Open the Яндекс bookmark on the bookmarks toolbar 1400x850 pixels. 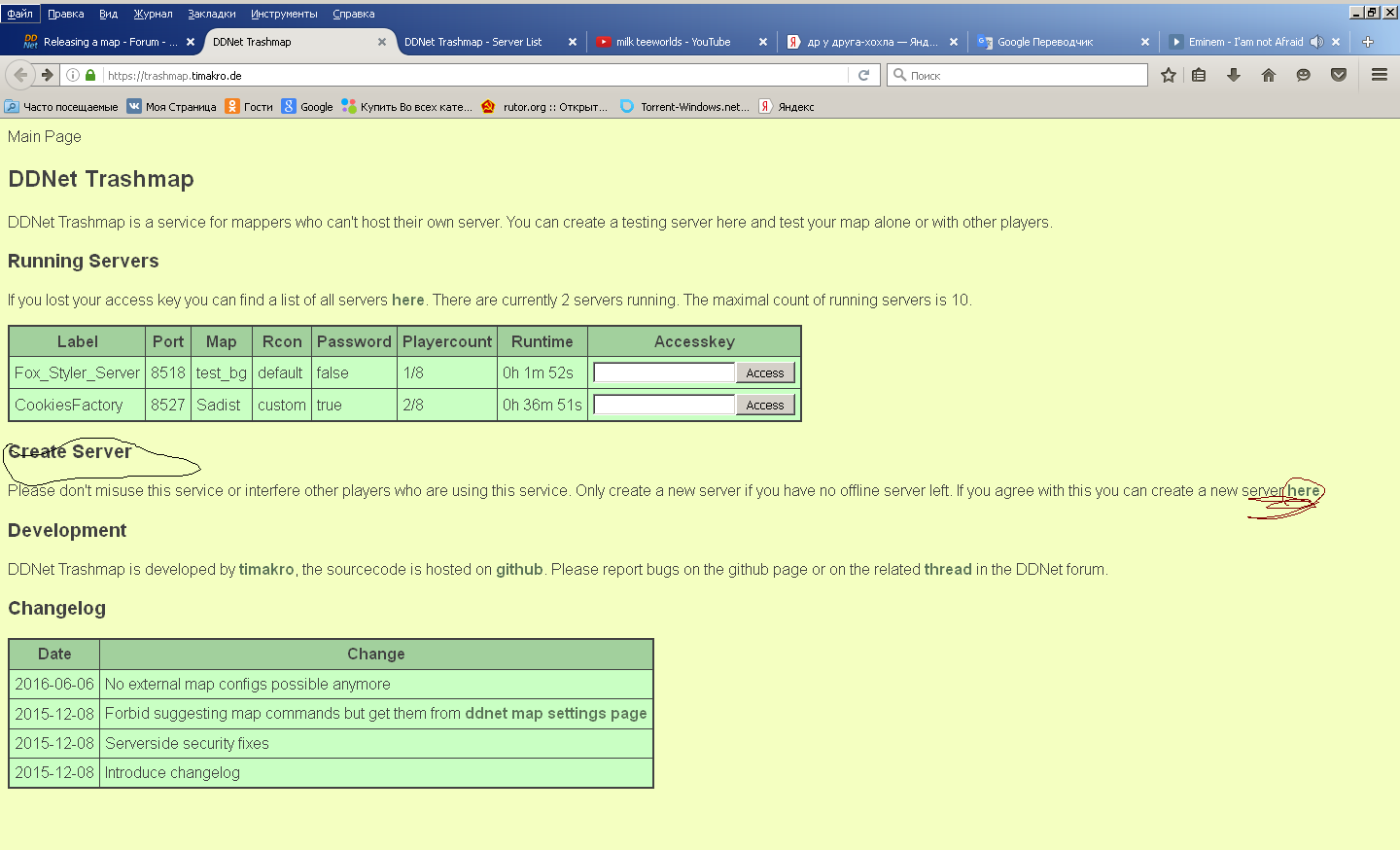pyautogui.click(x=786, y=106)
